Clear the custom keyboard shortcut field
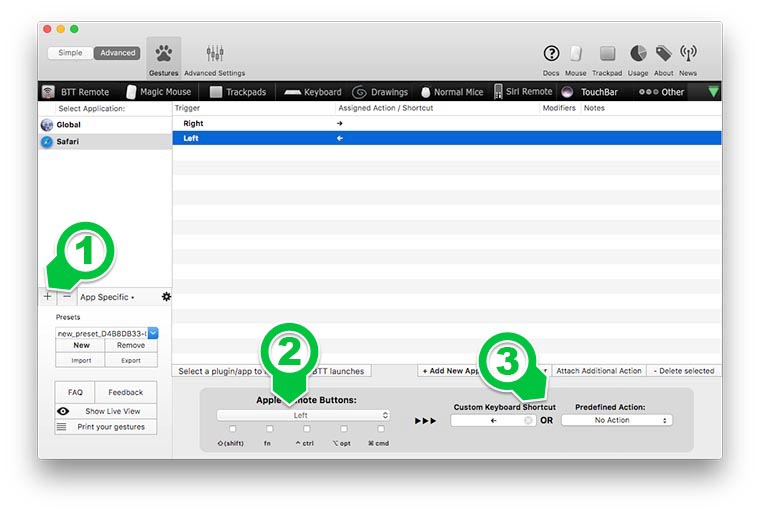 (x=528, y=420)
